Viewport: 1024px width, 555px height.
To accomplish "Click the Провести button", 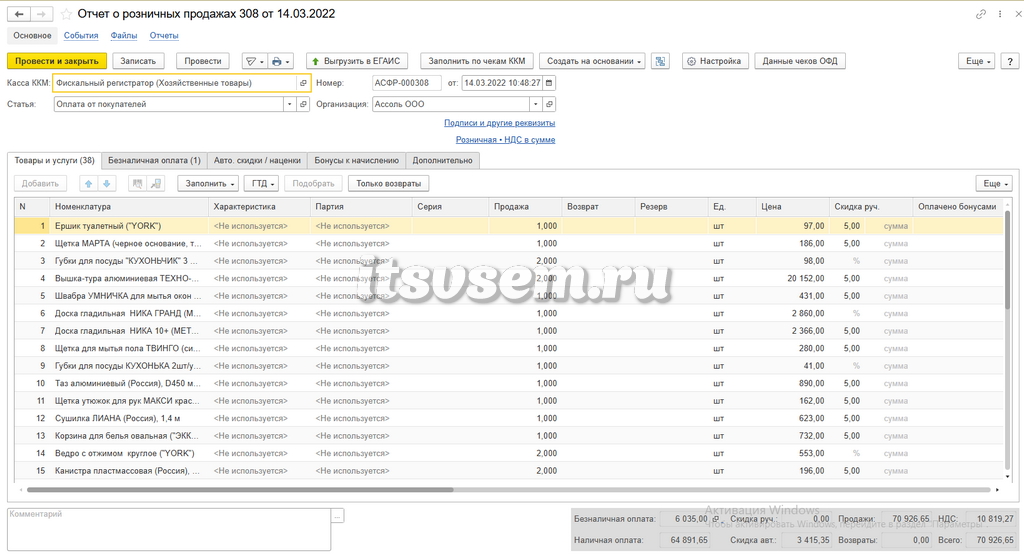I will [x=202, y=61].
